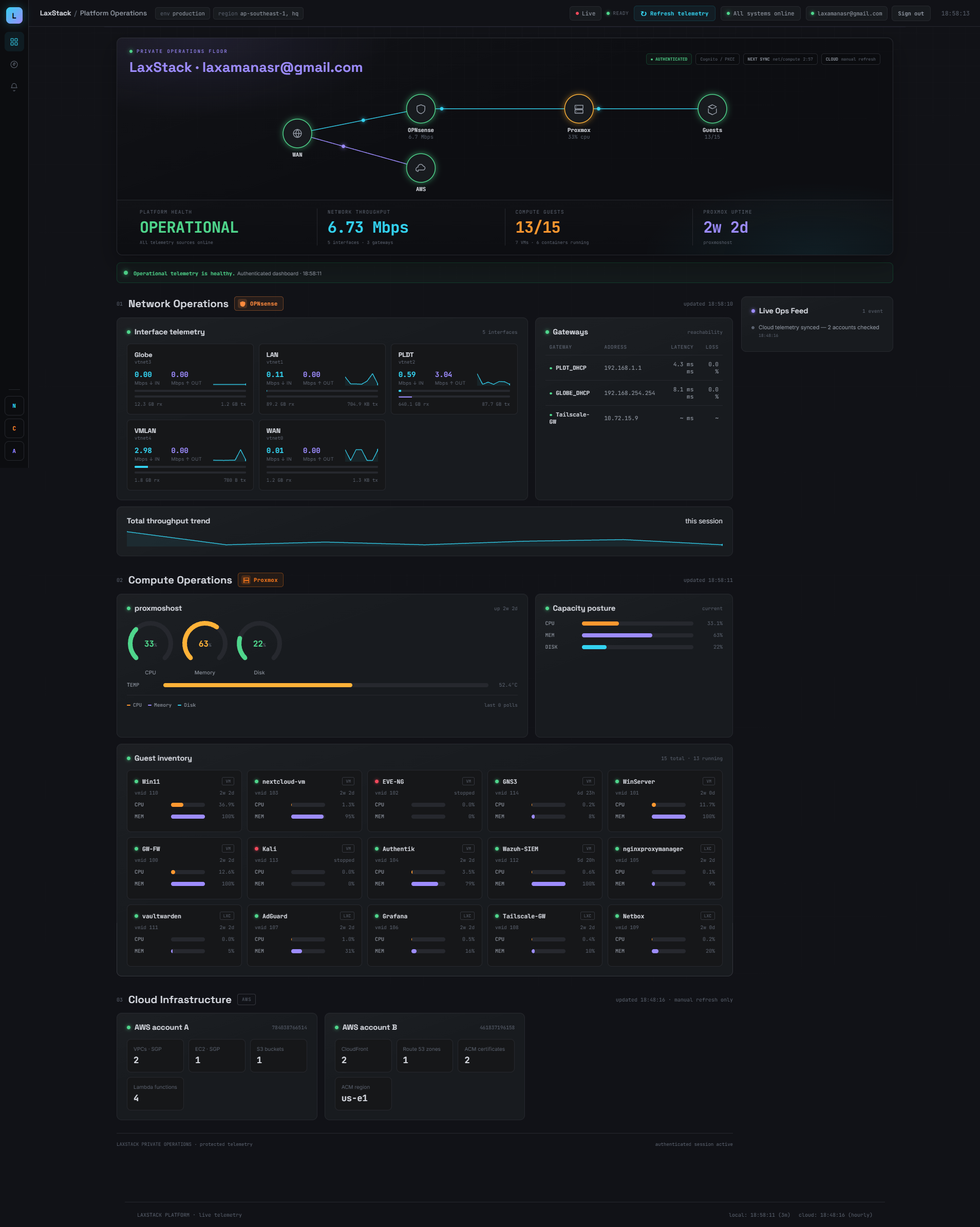Open the Win11 guest card

184,801
